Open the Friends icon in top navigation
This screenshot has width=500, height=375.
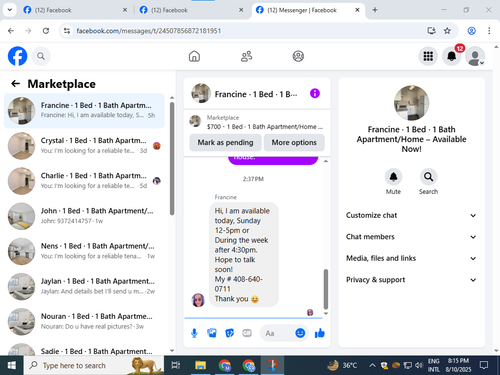coord(247,56)
